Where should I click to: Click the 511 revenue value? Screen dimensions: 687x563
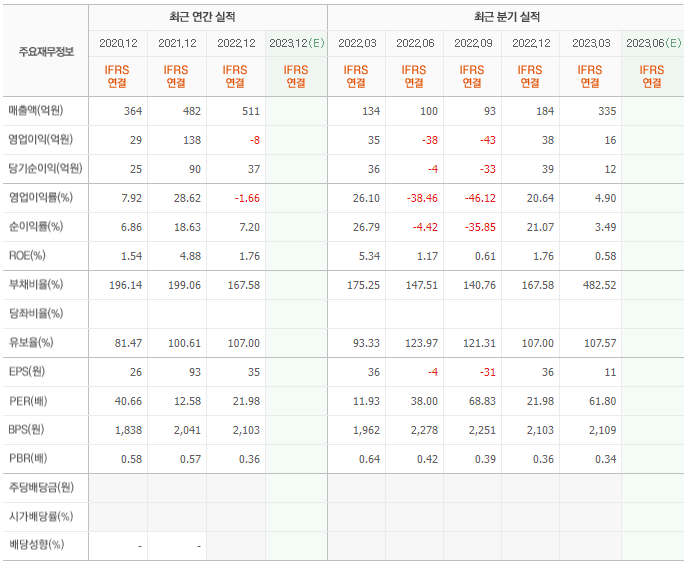click(251, 111)
